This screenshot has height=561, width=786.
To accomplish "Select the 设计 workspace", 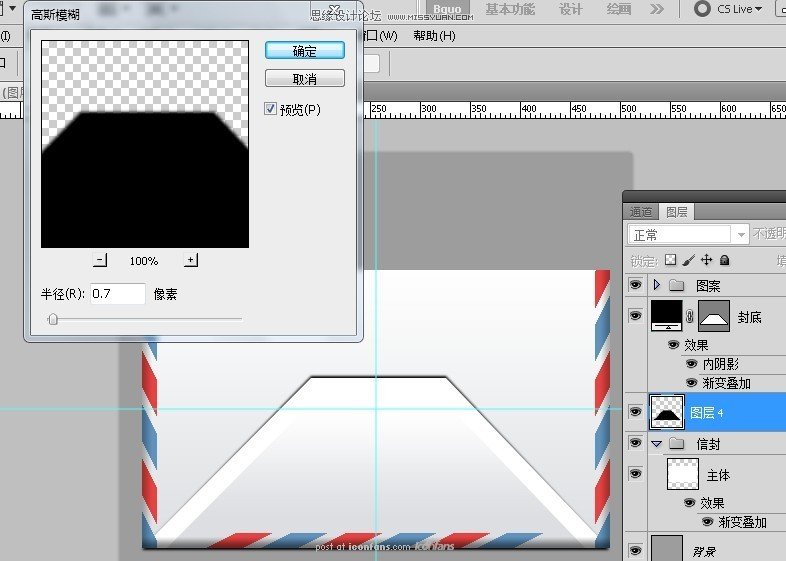I will [x=570, y=9].
